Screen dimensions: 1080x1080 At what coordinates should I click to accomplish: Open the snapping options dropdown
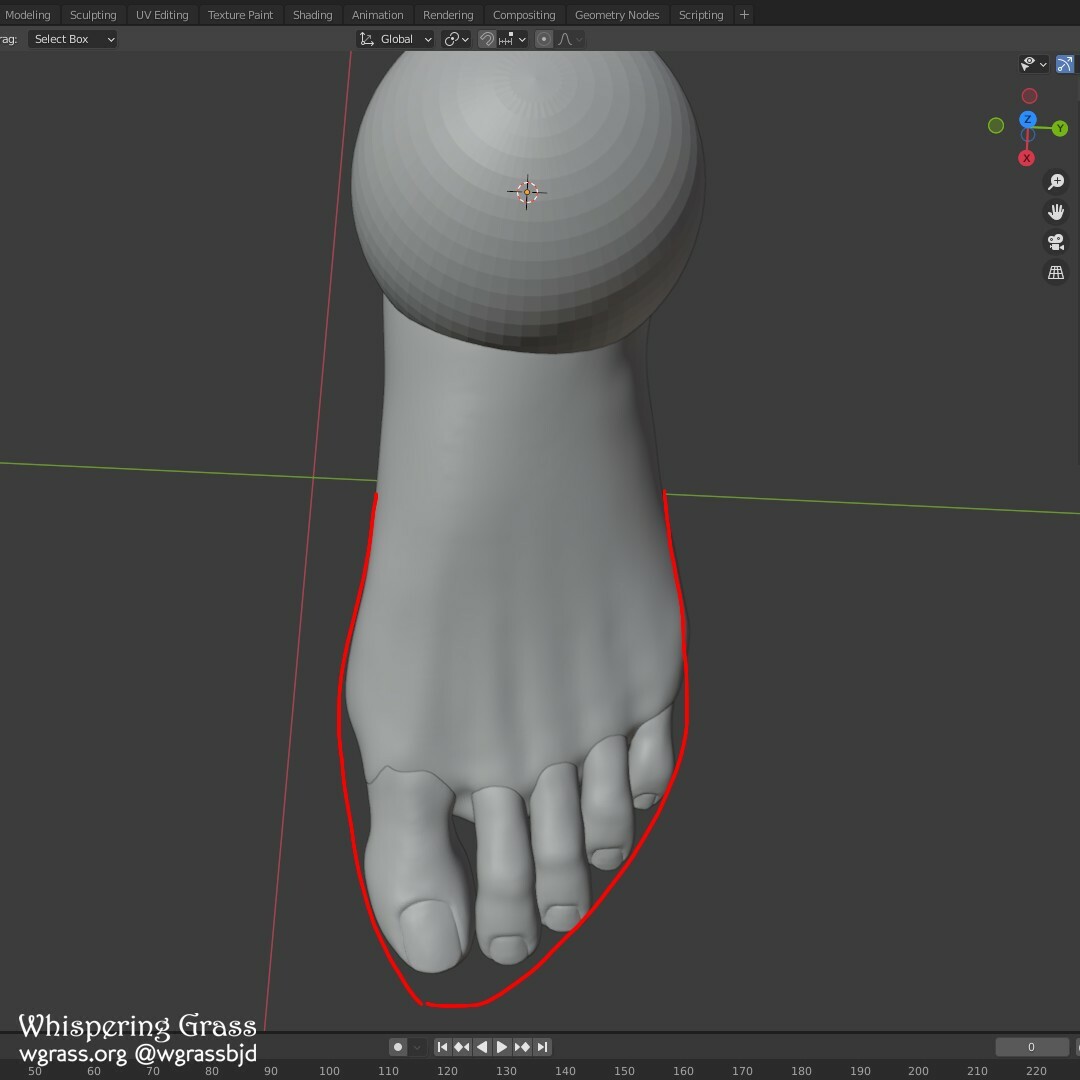point(512,39)
